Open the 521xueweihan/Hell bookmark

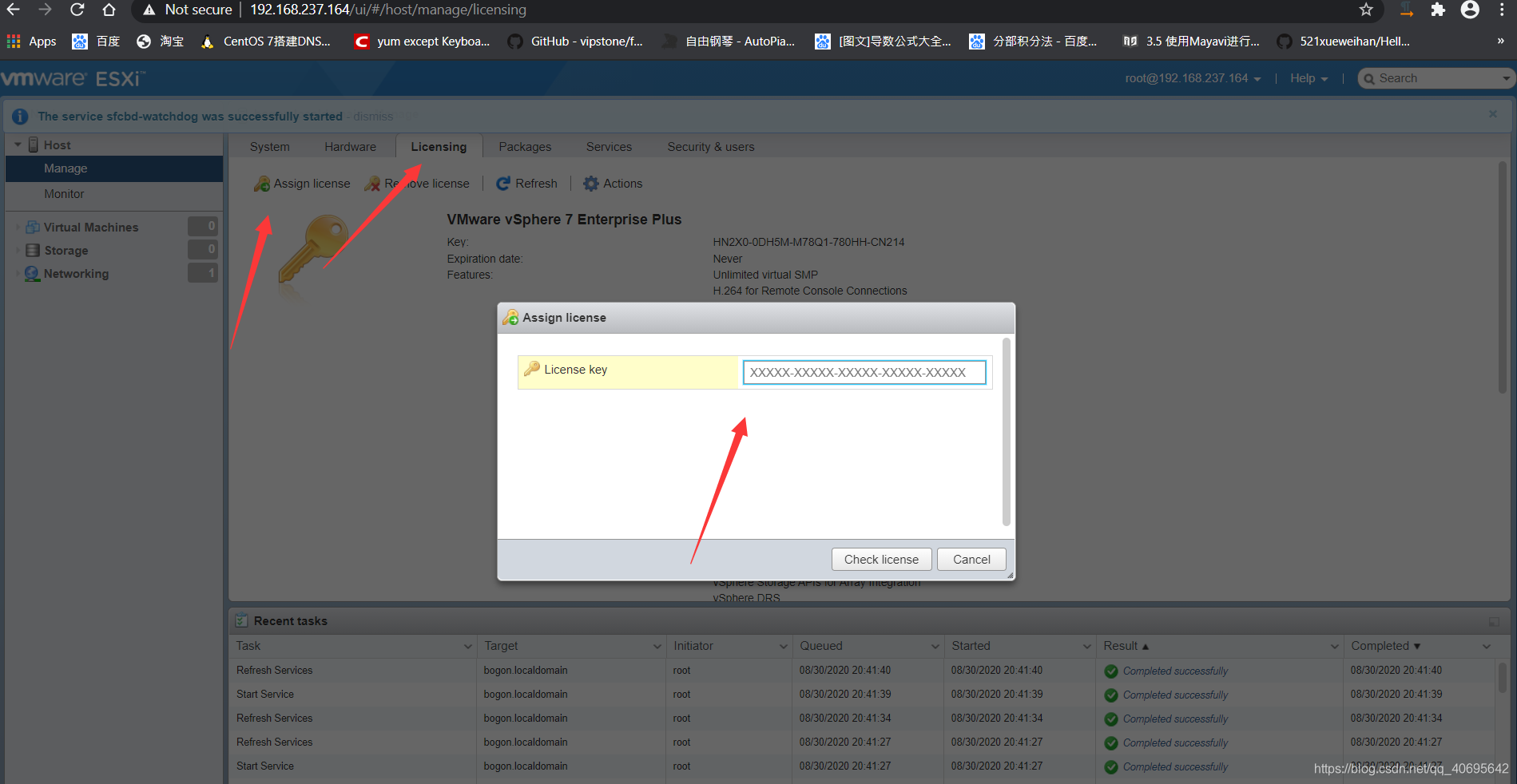coord(1344,42)
